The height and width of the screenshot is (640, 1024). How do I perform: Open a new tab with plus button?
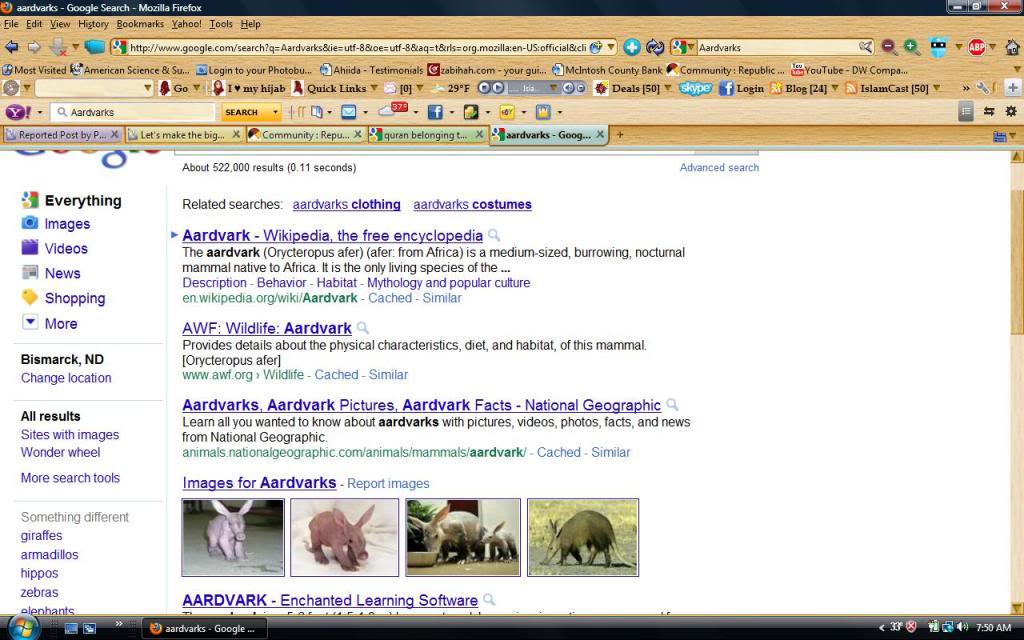point(619,135)
